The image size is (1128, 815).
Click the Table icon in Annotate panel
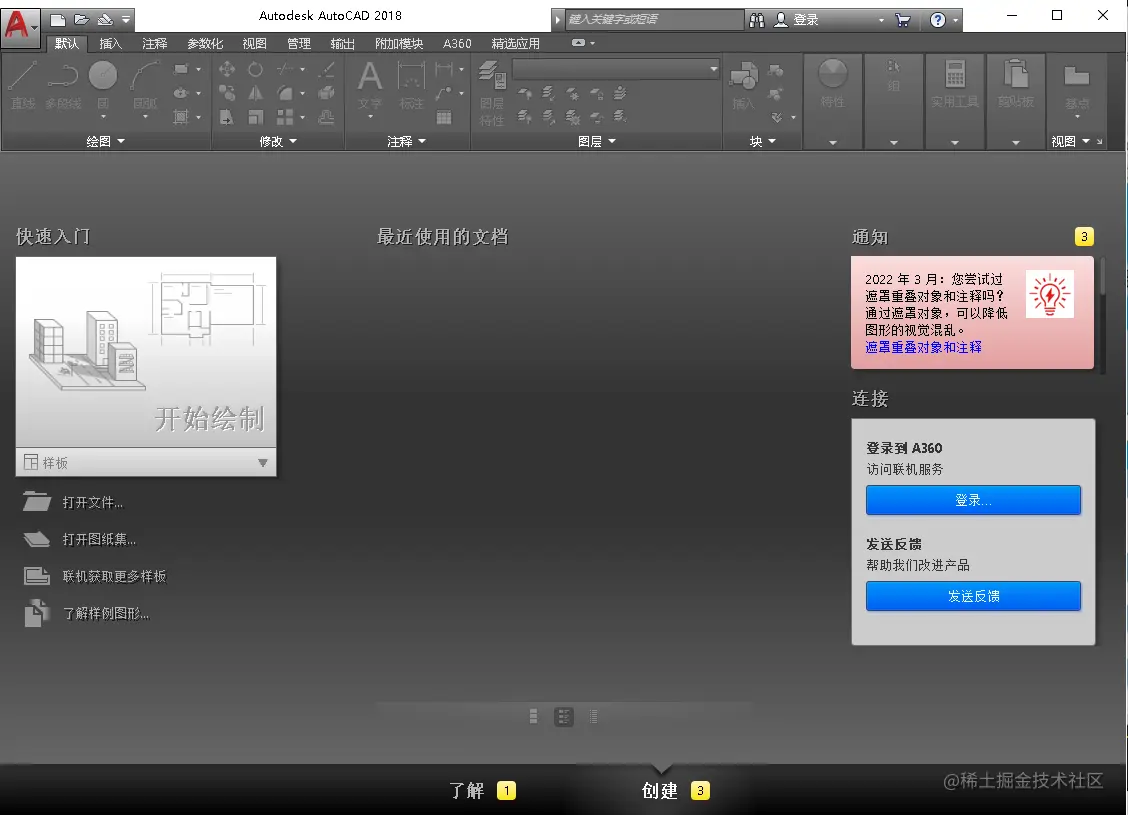[444, 117]
